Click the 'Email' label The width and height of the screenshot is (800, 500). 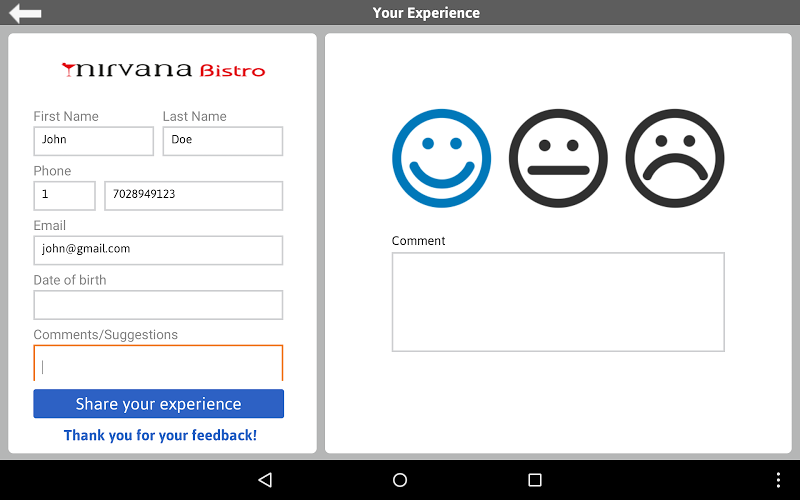pos(49,226)
